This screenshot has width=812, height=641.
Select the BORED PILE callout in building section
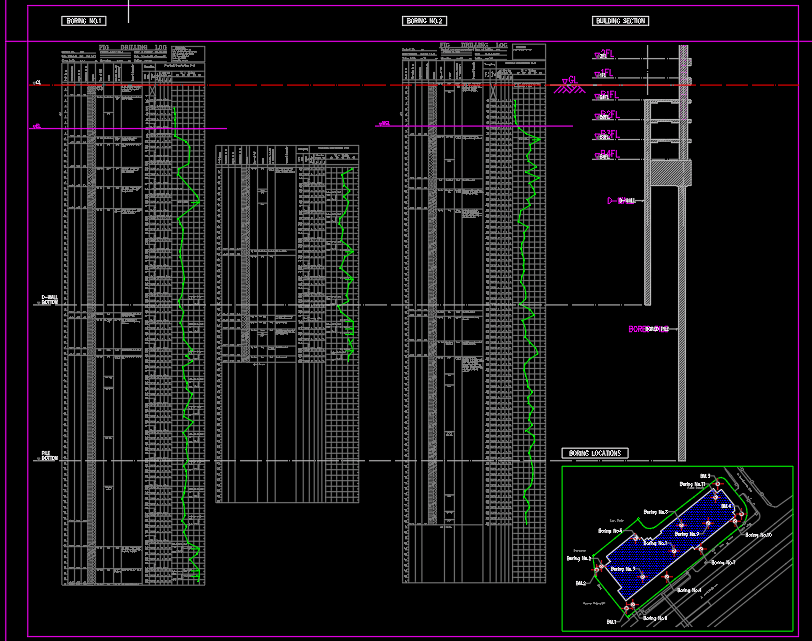click(x=648, y=329)
